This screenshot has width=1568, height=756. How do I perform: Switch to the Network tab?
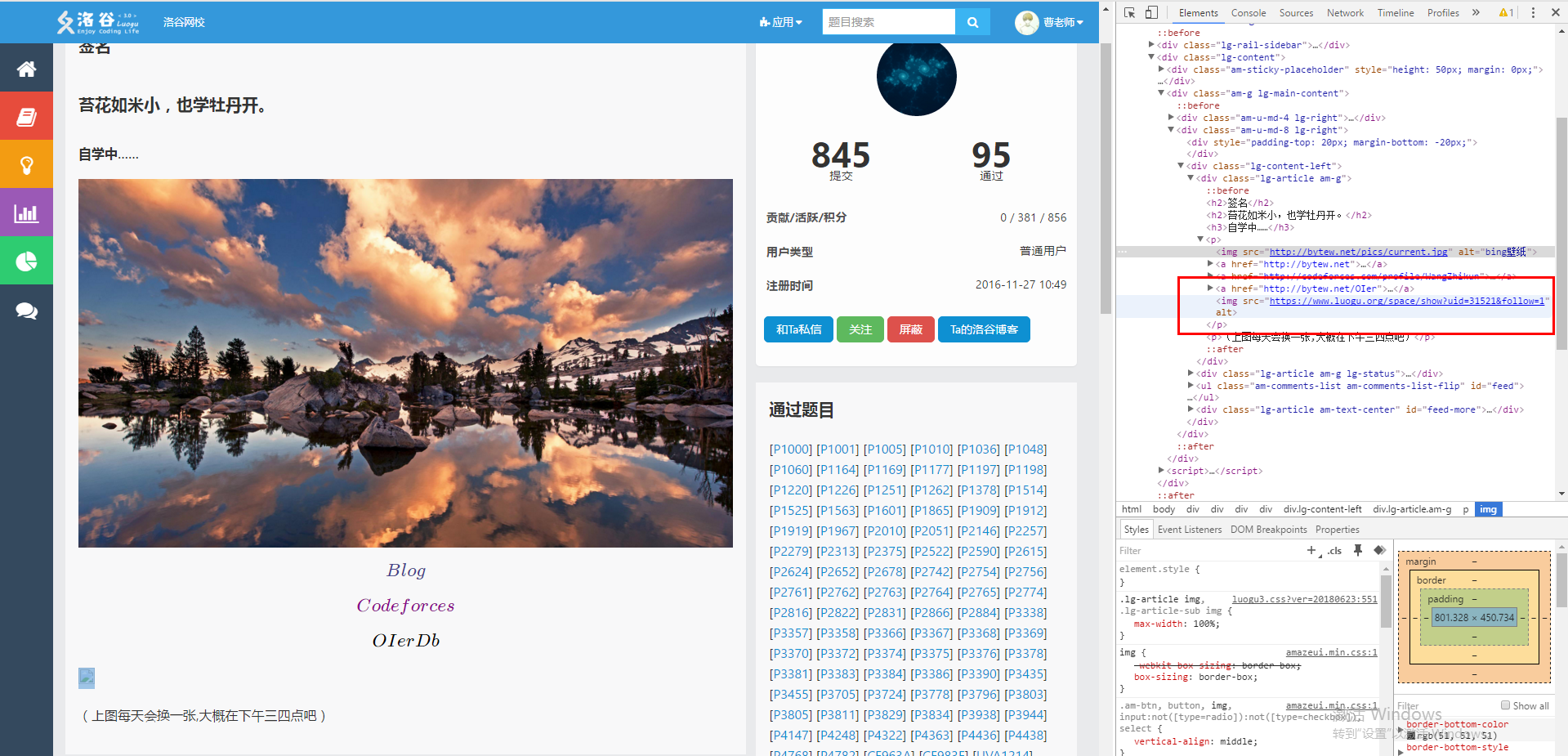point(1345,13)
